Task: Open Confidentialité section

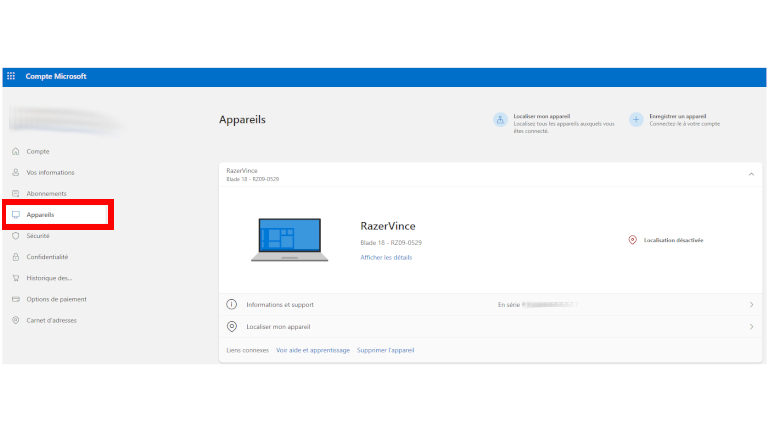Action: pos(47,257)
